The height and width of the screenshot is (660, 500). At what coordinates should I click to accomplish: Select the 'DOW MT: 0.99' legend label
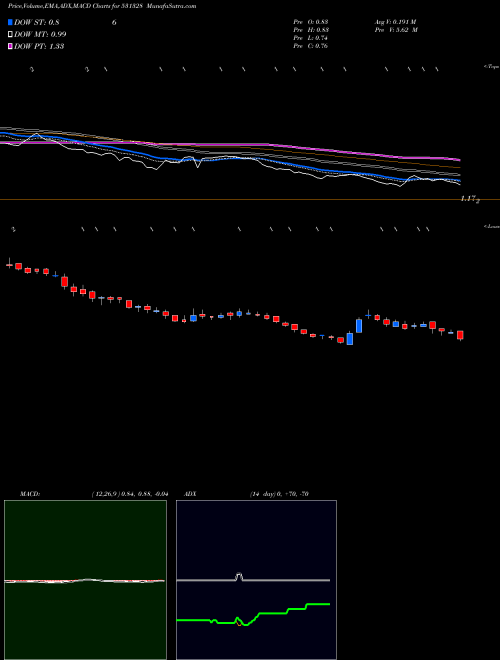[x=40, y=35]
